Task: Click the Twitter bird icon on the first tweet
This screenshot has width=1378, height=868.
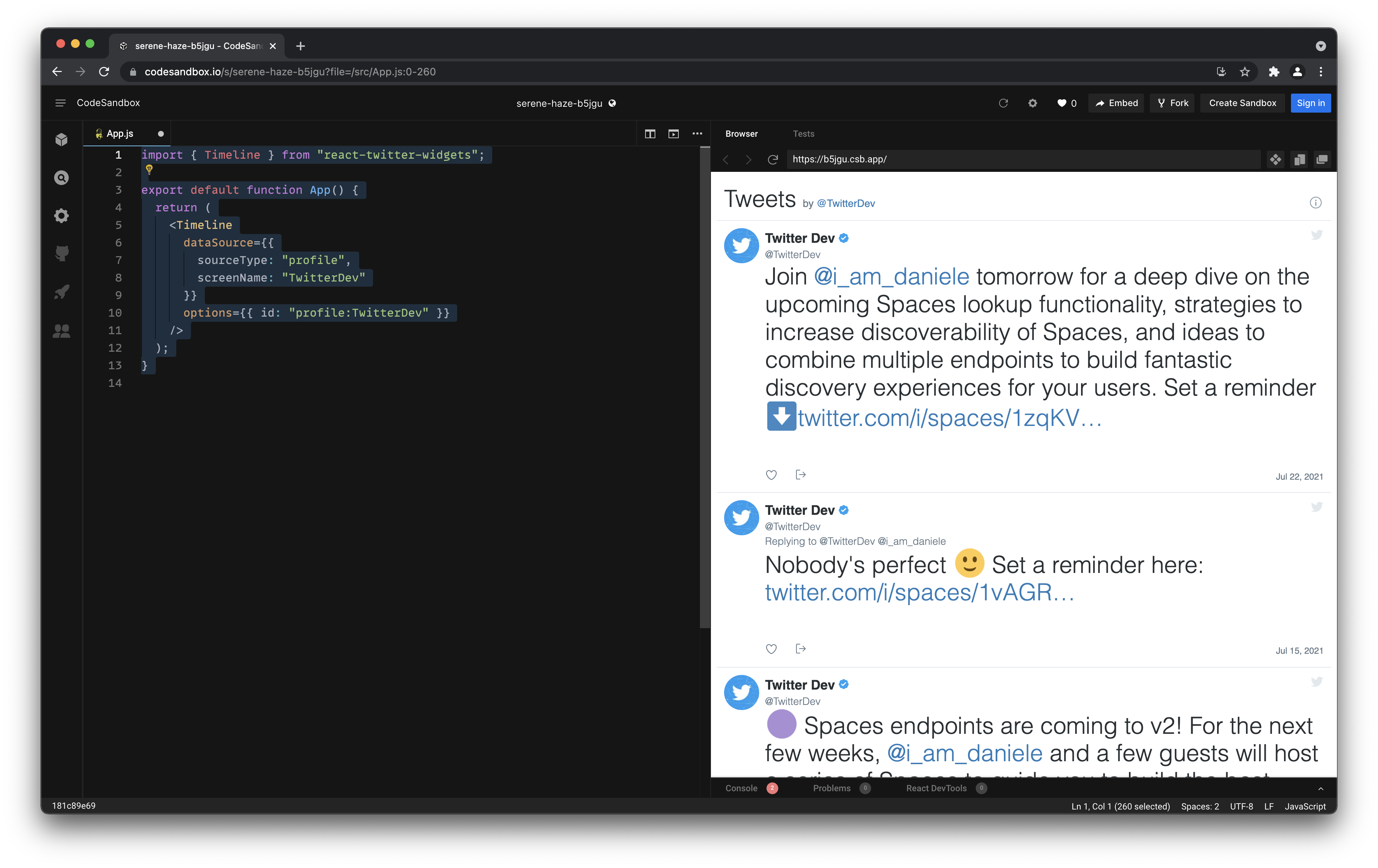Action: [x=1317, y=235]
